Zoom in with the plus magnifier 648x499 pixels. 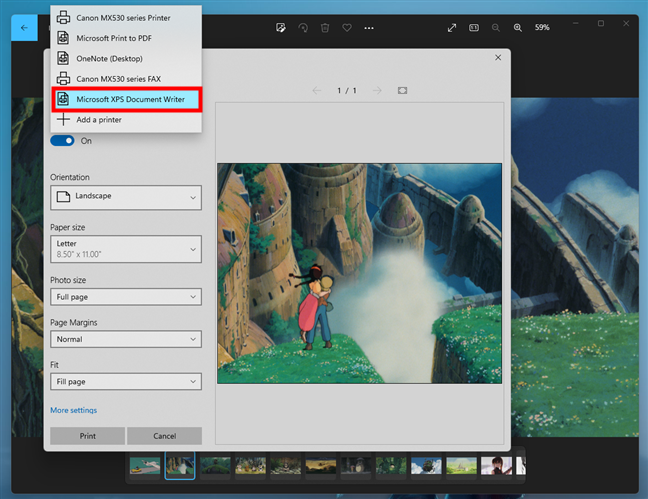coord(517,28)
